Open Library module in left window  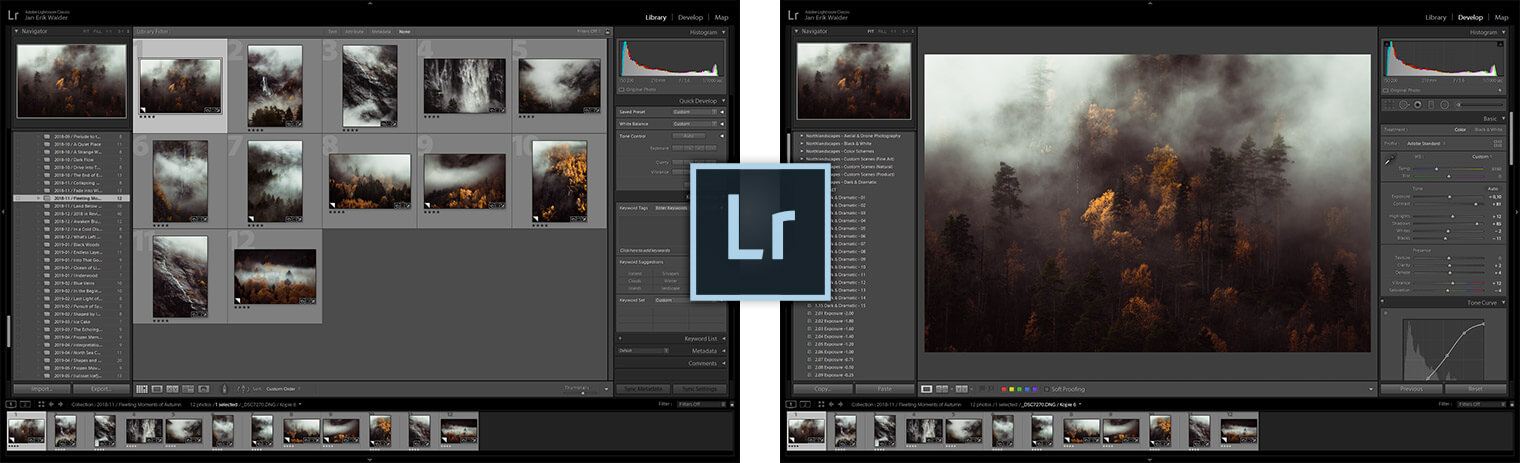click(656, 17)
